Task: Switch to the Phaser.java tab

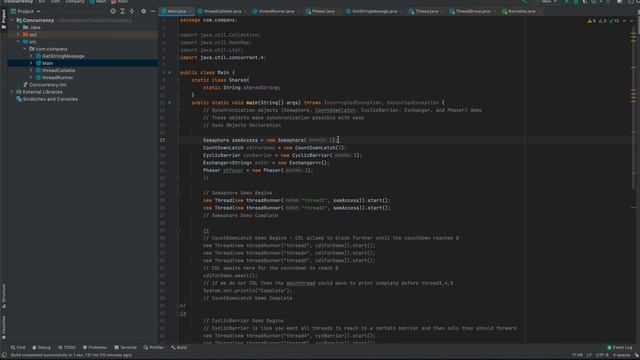Action: pyautogui.click(x=323, y=11)
